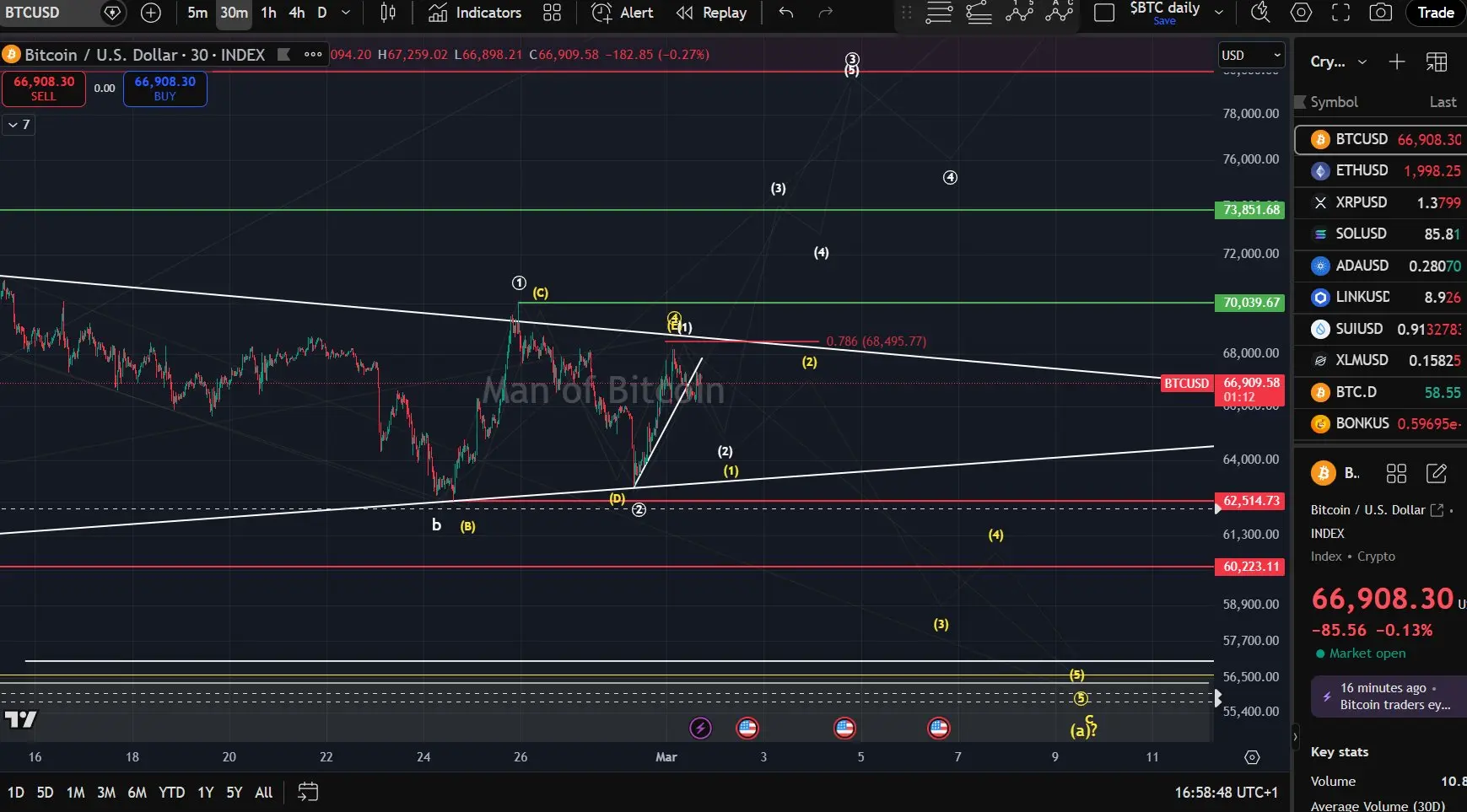Click the lightning news event marker

(700, 728)
